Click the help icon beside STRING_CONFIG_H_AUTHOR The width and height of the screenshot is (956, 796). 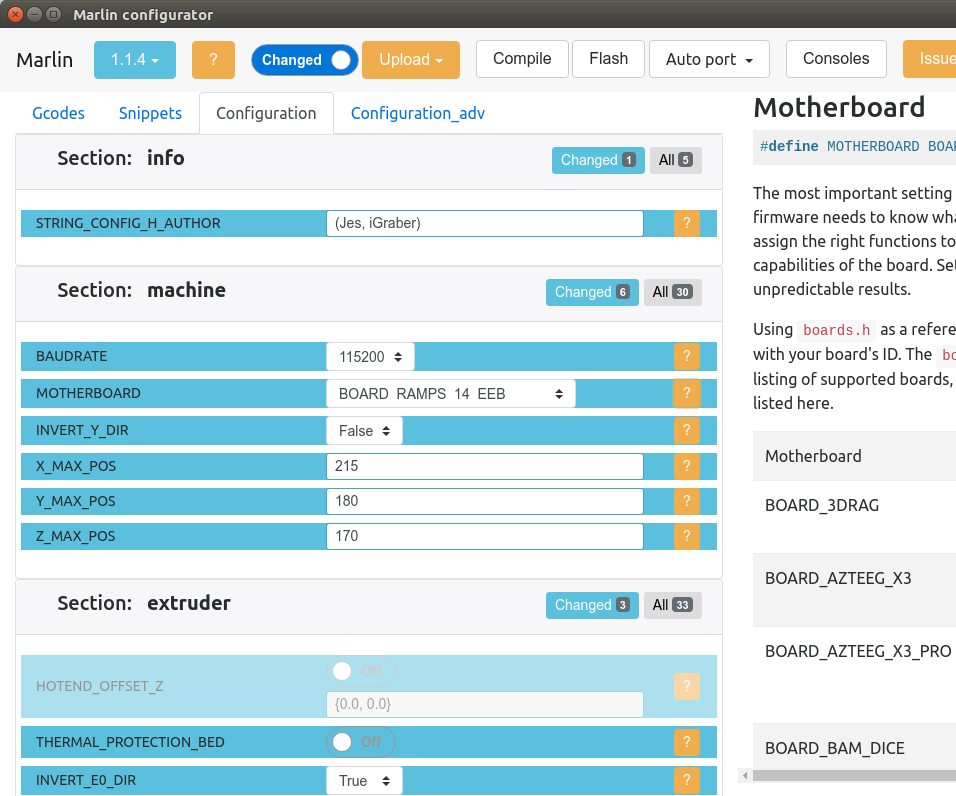[686, 223]
